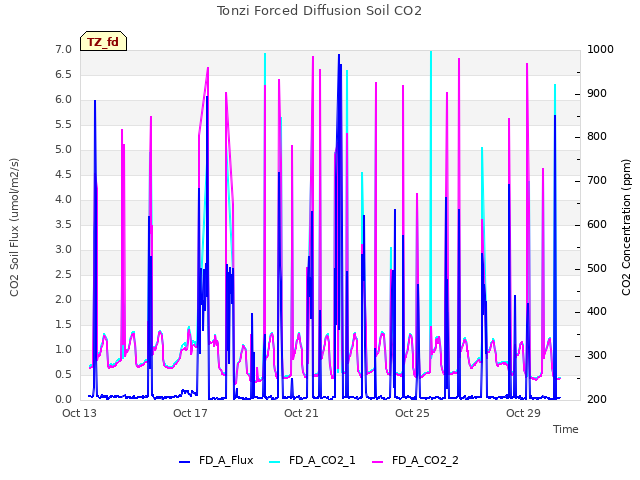This screenshot has width=640, height=480.
Task: Click the CO2 Soil Flux axis title
Action: 14,227
